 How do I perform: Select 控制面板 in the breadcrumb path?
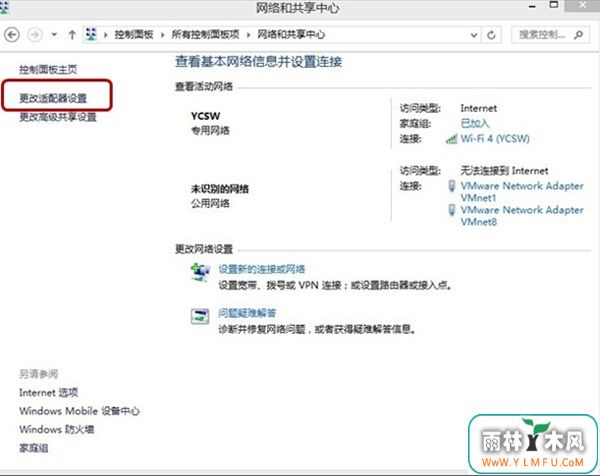pos(134,35)
